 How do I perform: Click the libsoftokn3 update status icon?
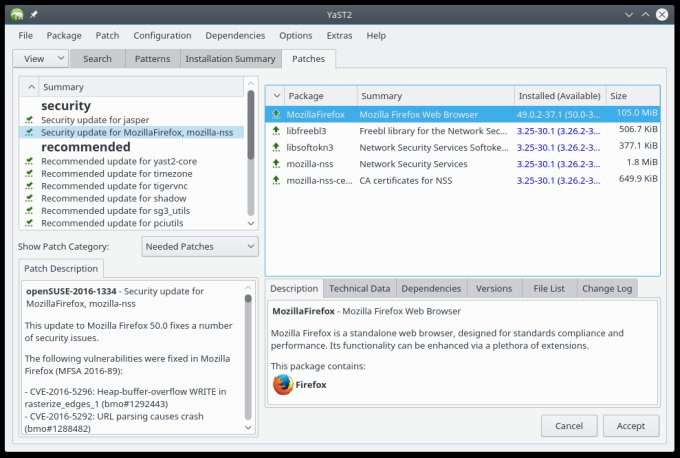tap(276, 147)
